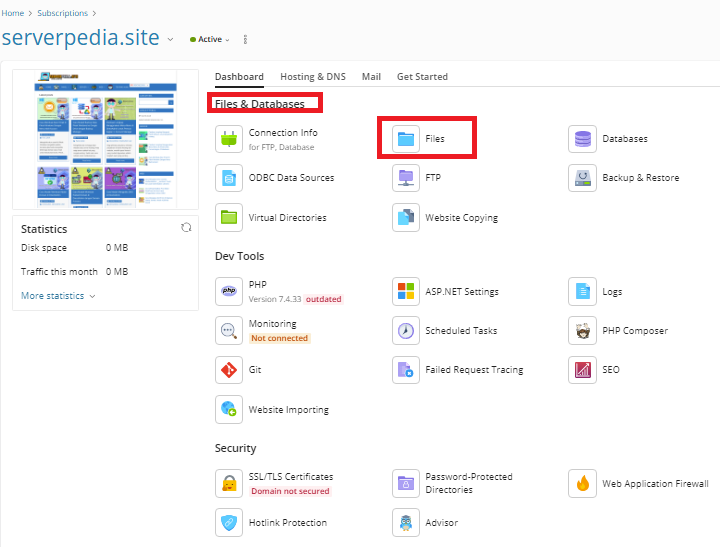Image resolution: width=720 pixels, height=547 pixels.
Task: Open the Scheduled Tasks clock icon
Action: pos(406,331)
